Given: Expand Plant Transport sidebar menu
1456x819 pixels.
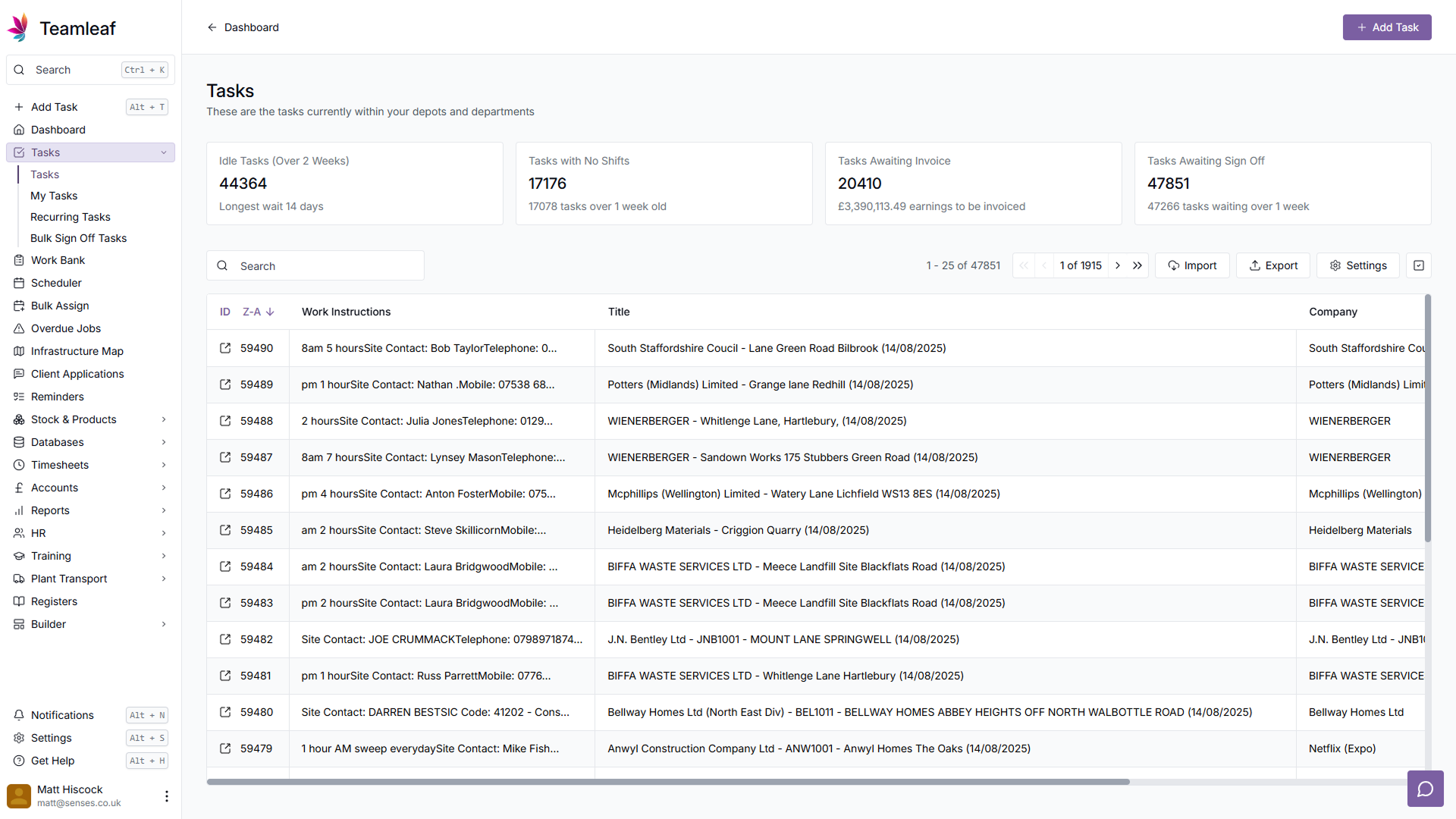Looking at the screenshot, I should [x=164, y=579].
